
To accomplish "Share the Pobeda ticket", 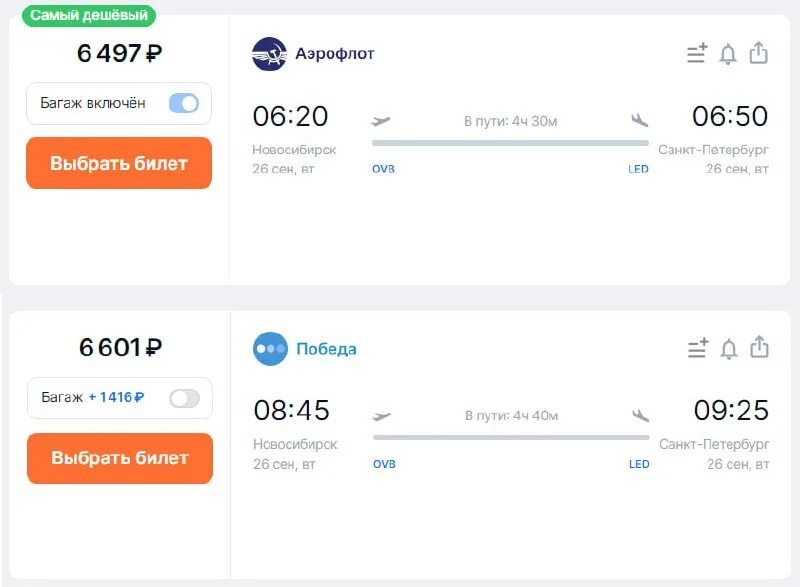I will point(760,348).
